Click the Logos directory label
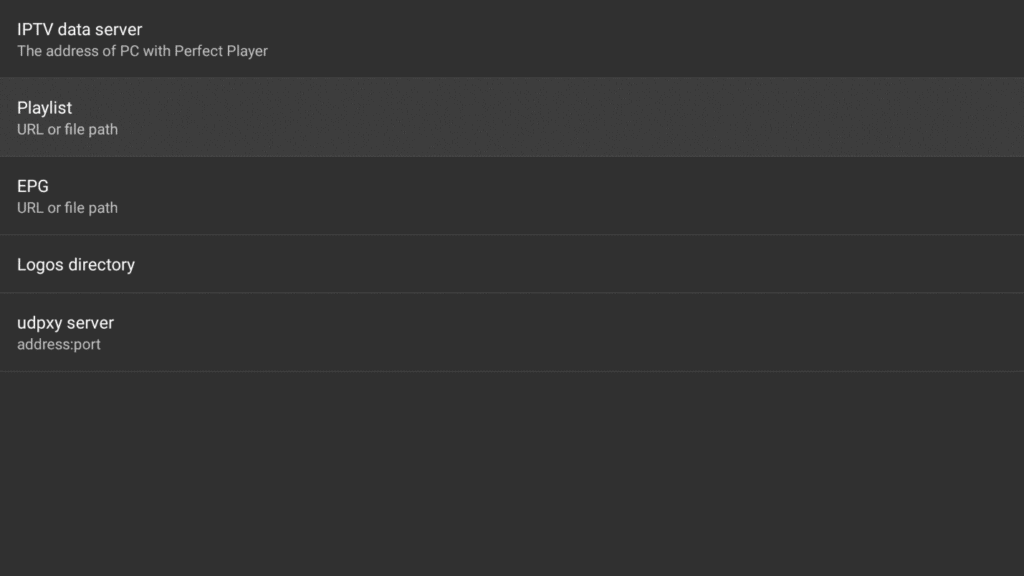Screen dimensions: 1024x576 tap(76, 264)
